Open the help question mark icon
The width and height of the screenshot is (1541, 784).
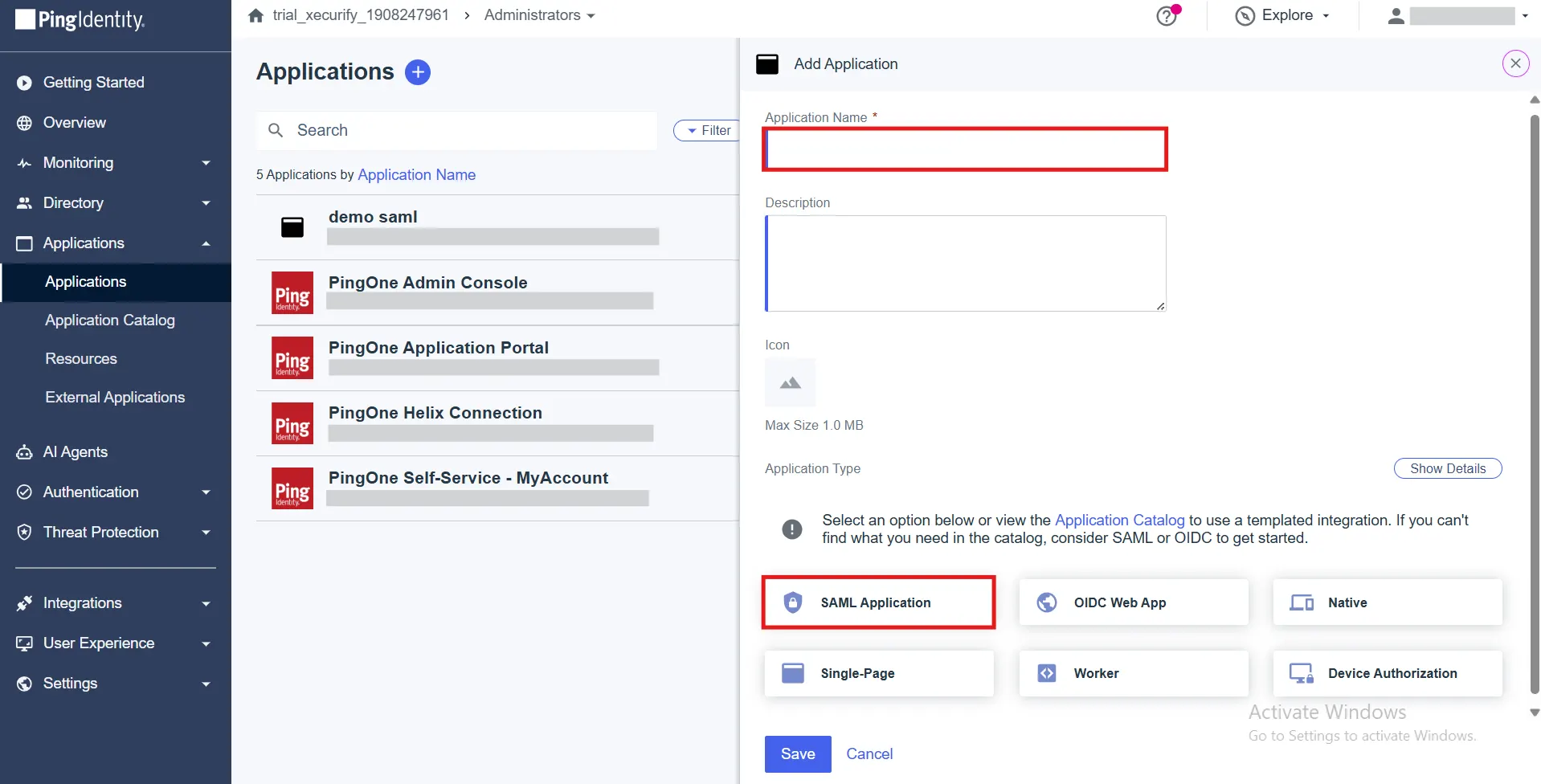click(1167, 16)
